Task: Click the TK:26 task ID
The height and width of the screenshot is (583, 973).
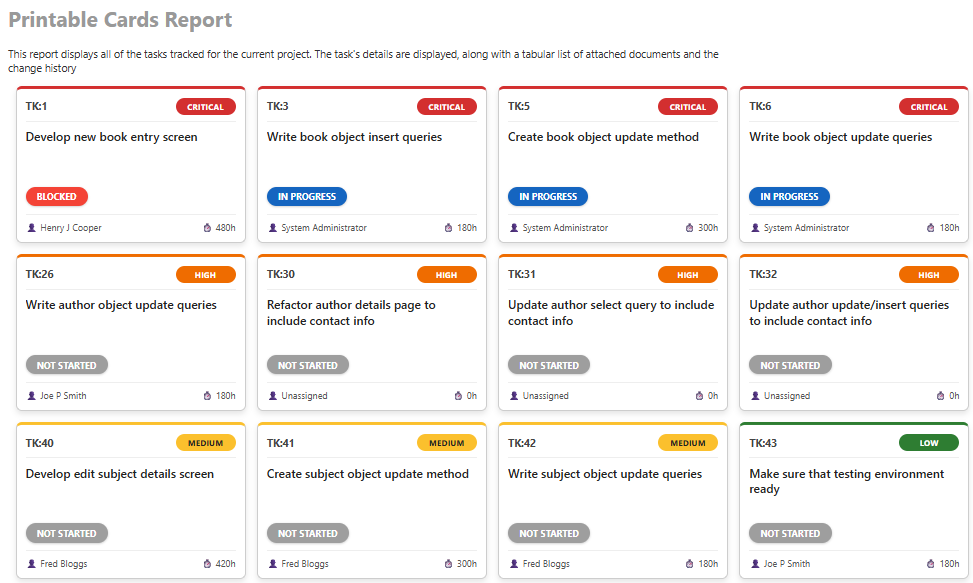Action: 40,274
